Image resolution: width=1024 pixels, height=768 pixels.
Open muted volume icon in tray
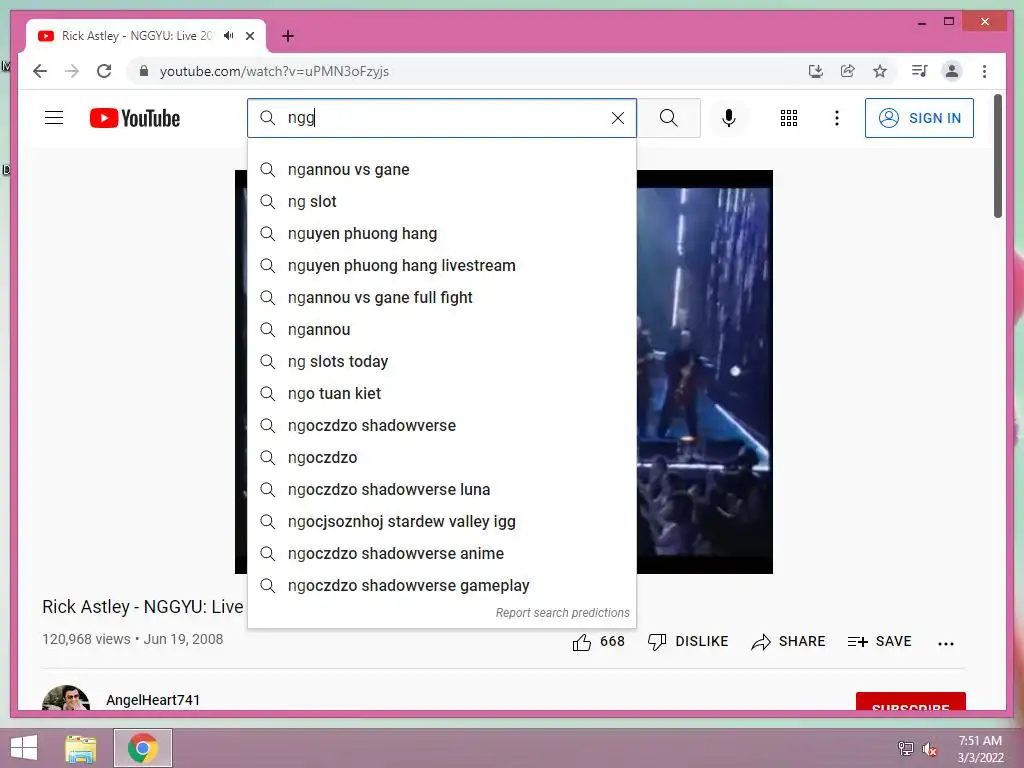[x=929, y=748]
